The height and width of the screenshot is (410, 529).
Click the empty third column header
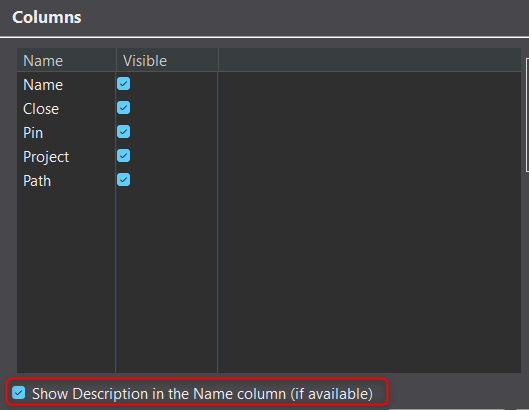click(369, 60)
